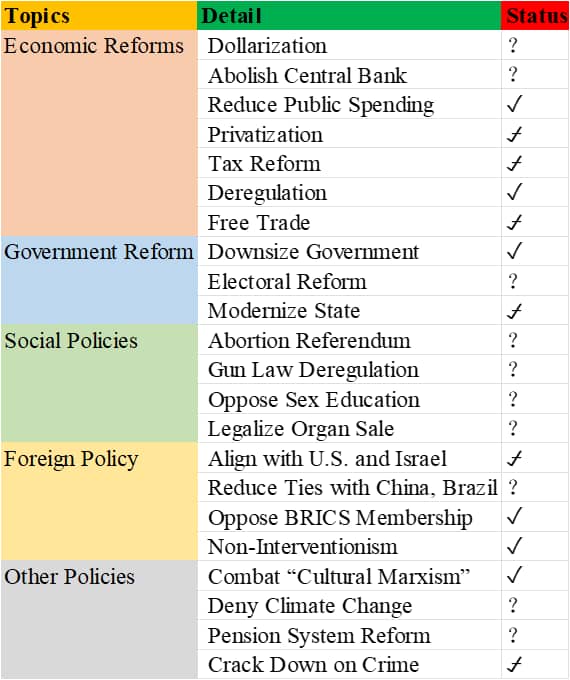The height and width of the screenshot is (680, 570).
Task: Select the Topics header cell
Action: click(99, 16)
